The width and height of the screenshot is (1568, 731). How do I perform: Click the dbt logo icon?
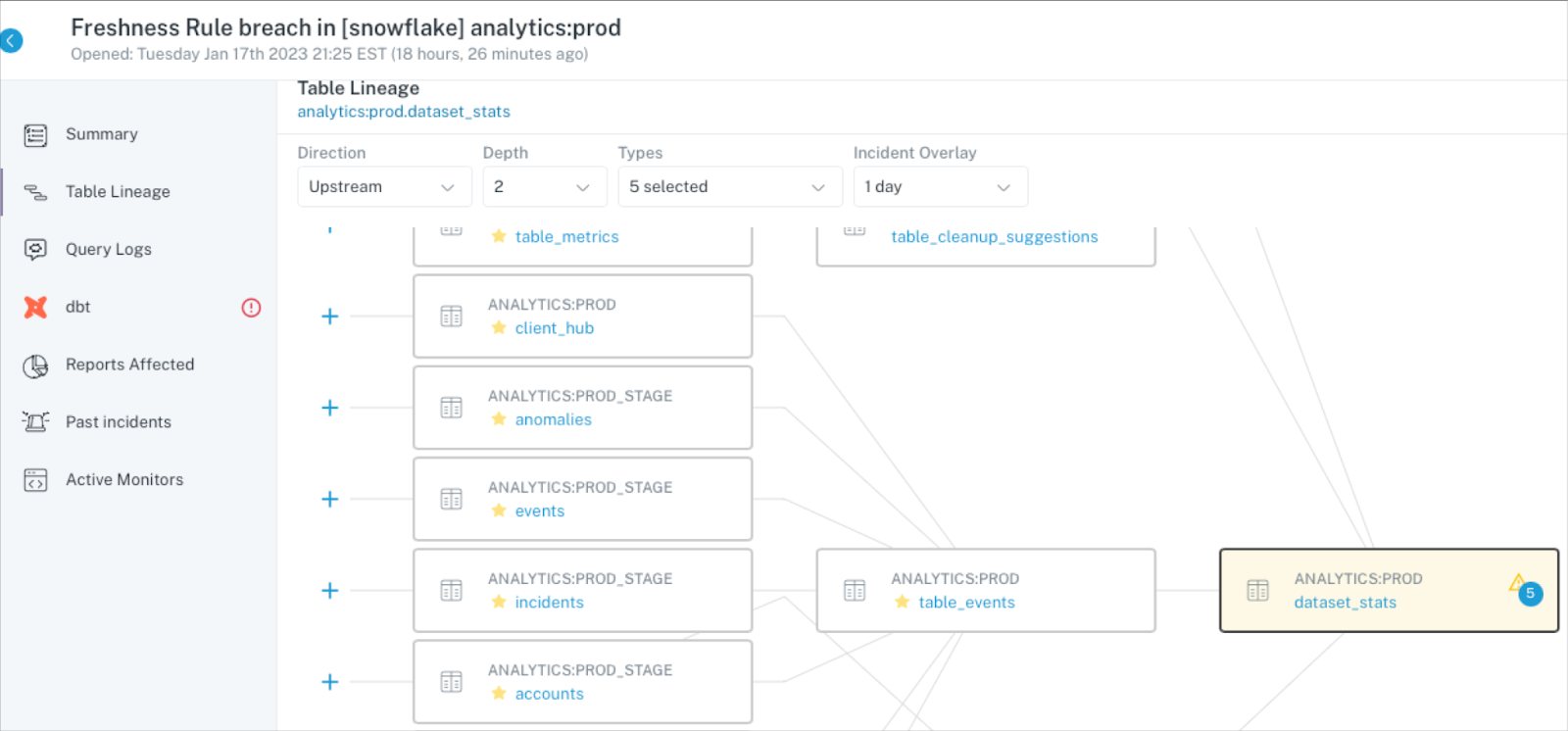(35, 307)
